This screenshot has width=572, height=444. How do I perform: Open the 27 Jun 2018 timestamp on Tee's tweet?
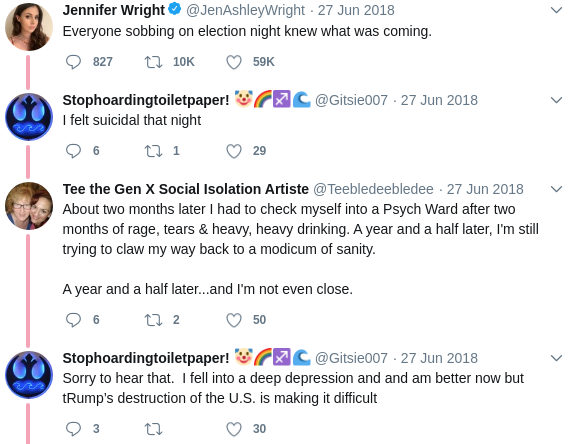[485, 189]
